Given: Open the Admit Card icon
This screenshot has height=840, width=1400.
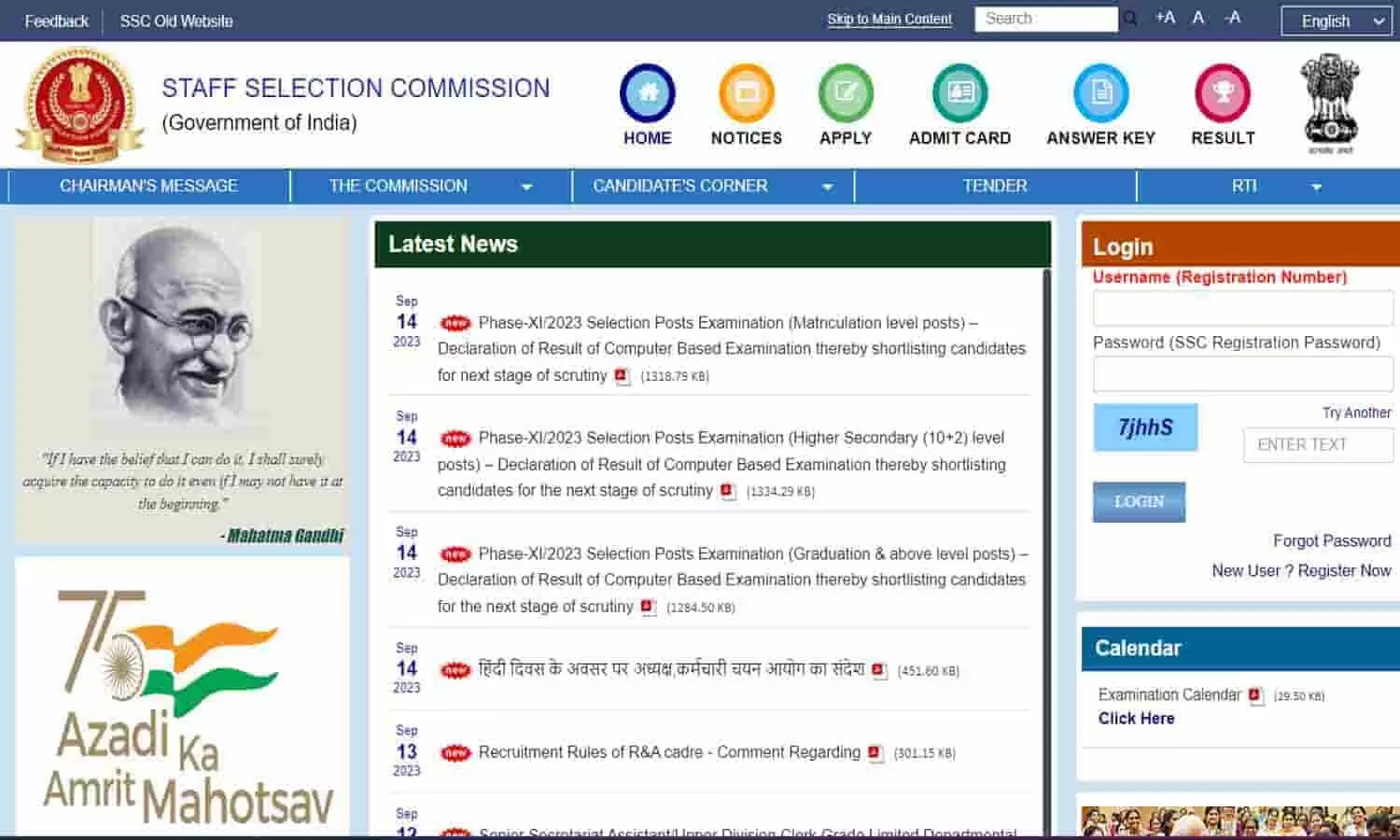Looking at the screenshot, I should point(959,93).
